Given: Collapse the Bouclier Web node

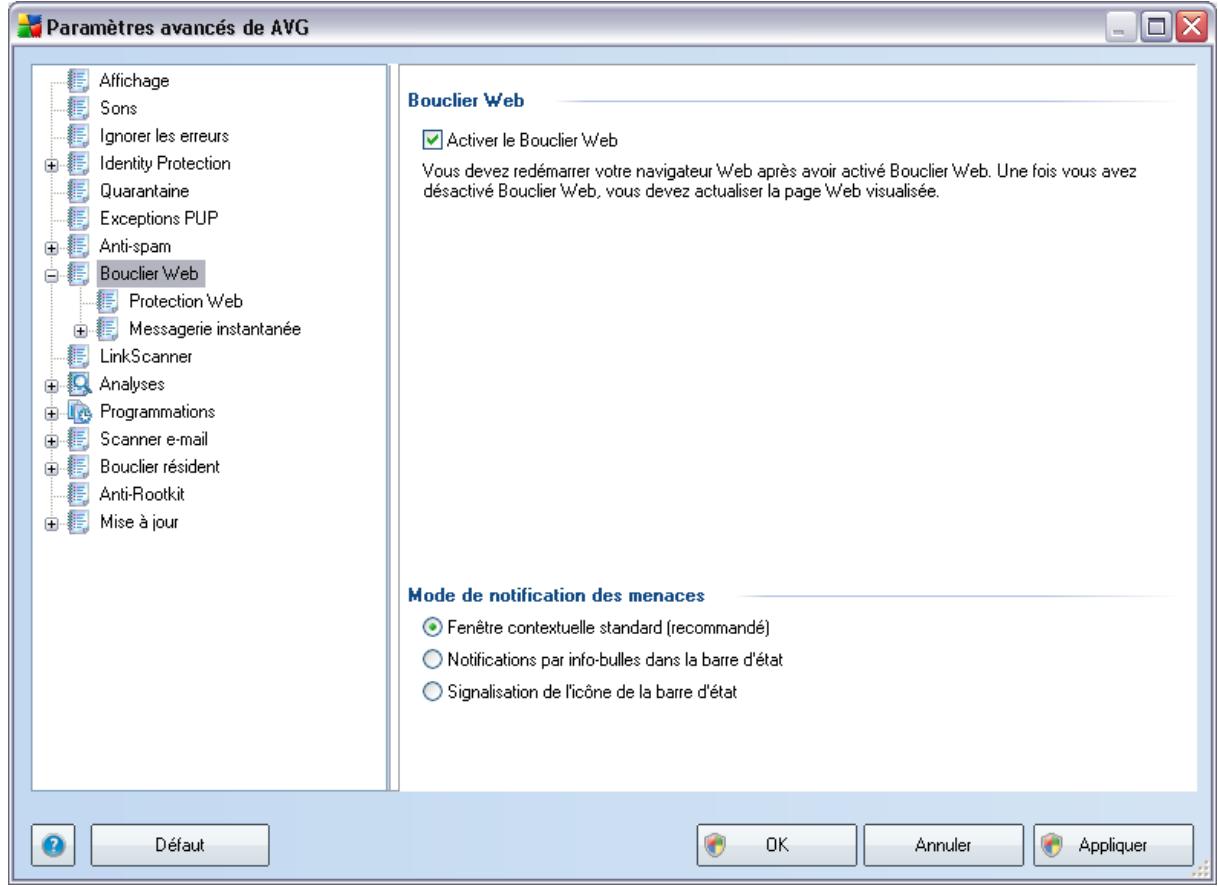Looking at the screenshot, I should pyautogui.click(x=49, y=273).
